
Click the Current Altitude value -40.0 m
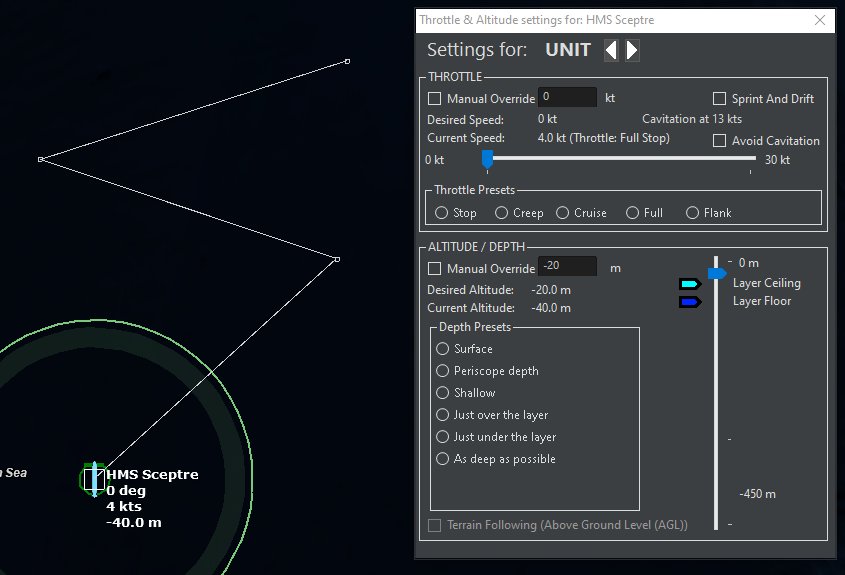coord(551,308)
